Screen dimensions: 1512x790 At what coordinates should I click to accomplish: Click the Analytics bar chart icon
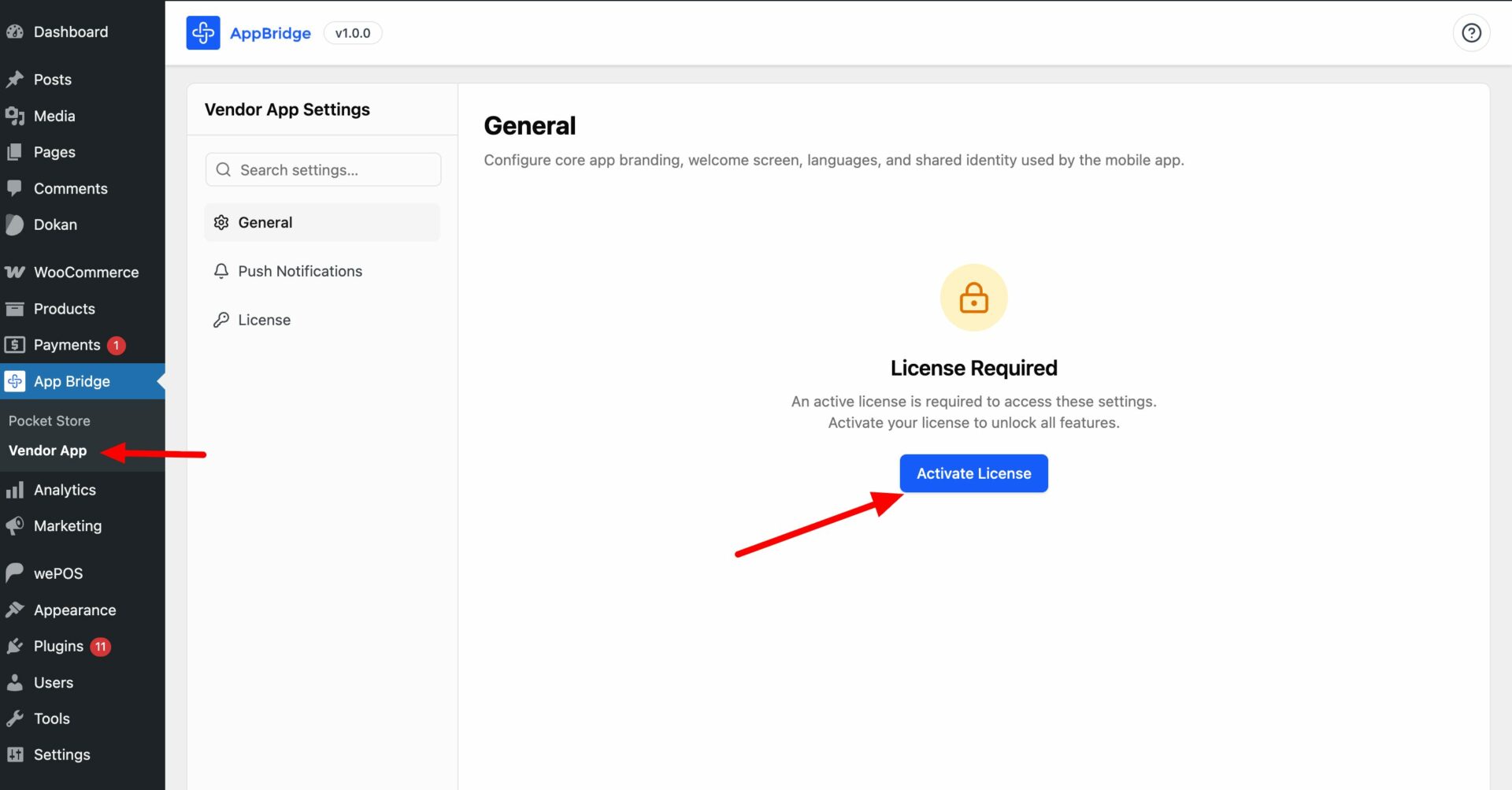click(15, 490)
